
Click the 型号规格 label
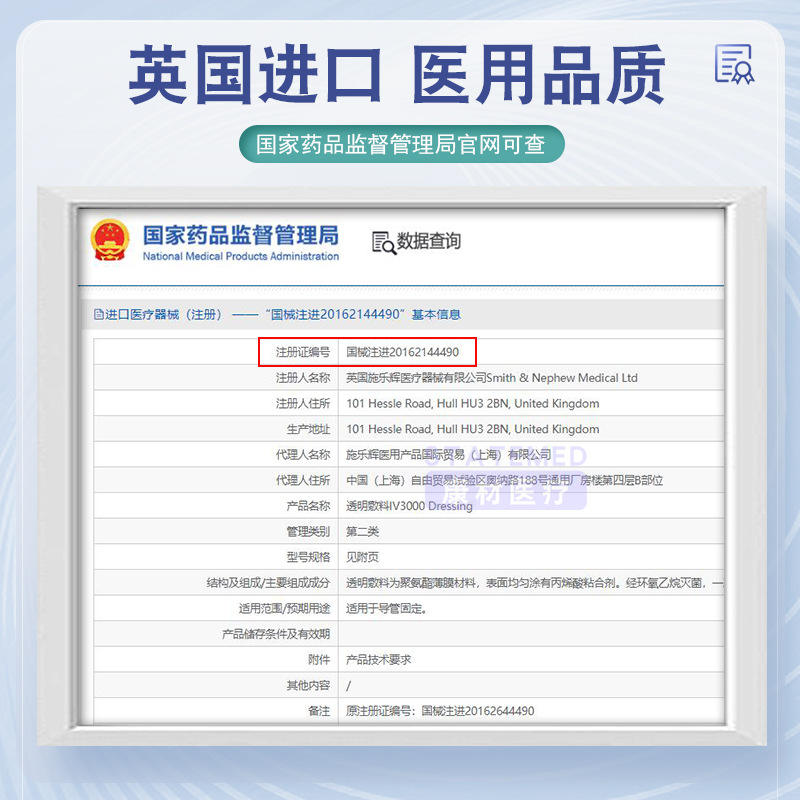[x=308, y=557]
